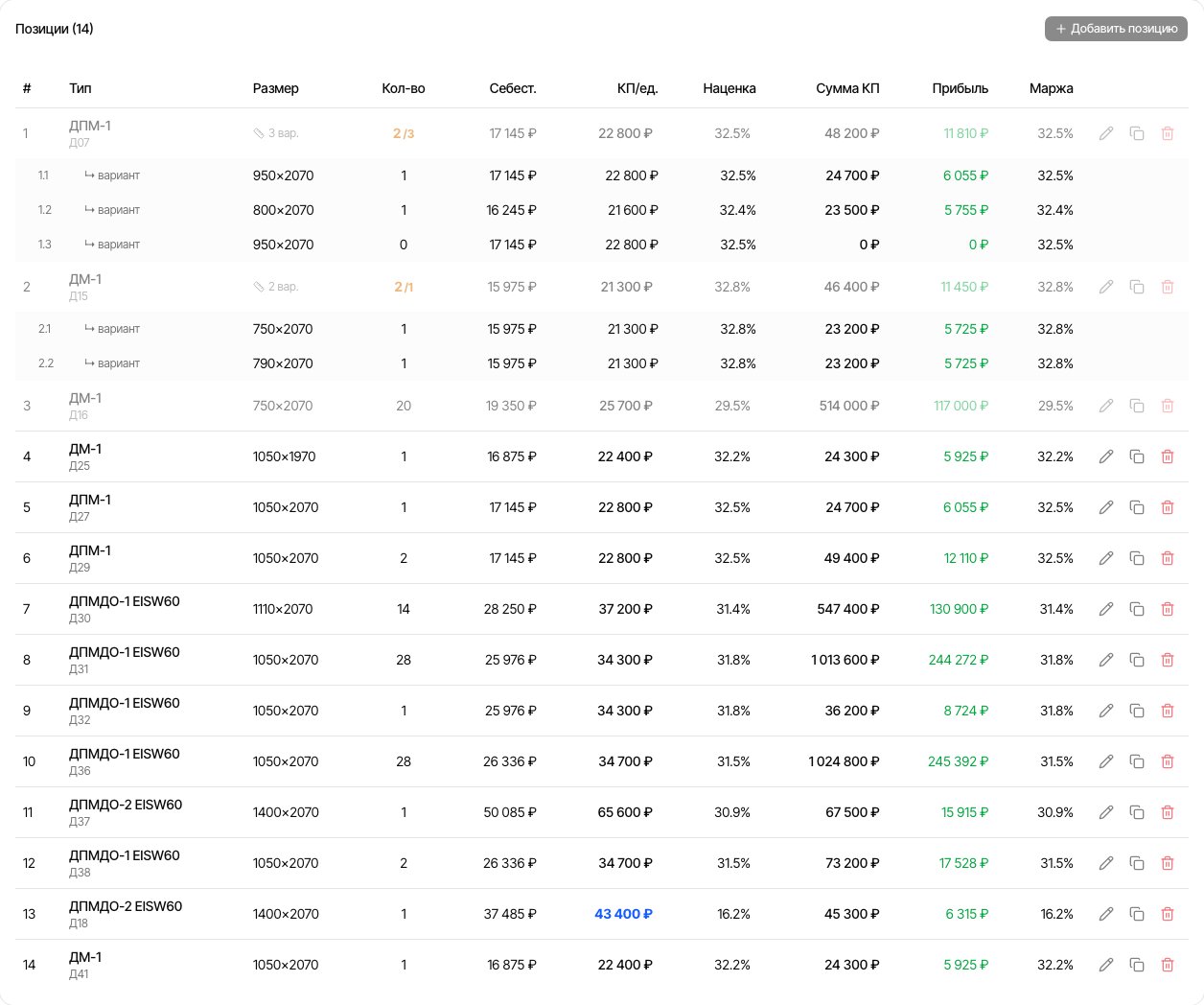The height and width of the screenshot is (1005, 1204).
Task: Click profit 244 272 ₽ in row 8
Action: pyautogui.click(x=959, y=660)
